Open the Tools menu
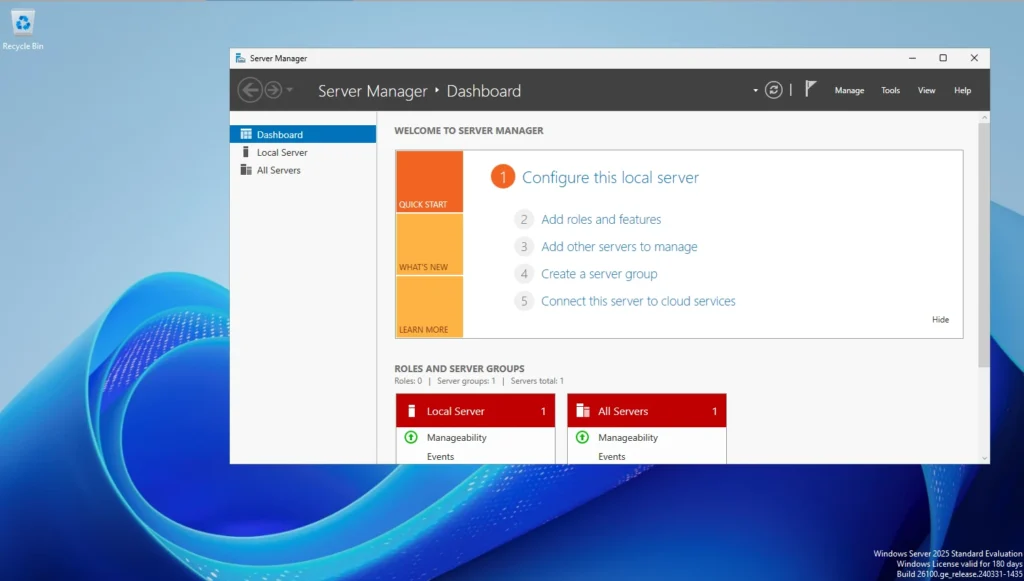The width and height of the screenshot is (1024, 581). (890, 91)
